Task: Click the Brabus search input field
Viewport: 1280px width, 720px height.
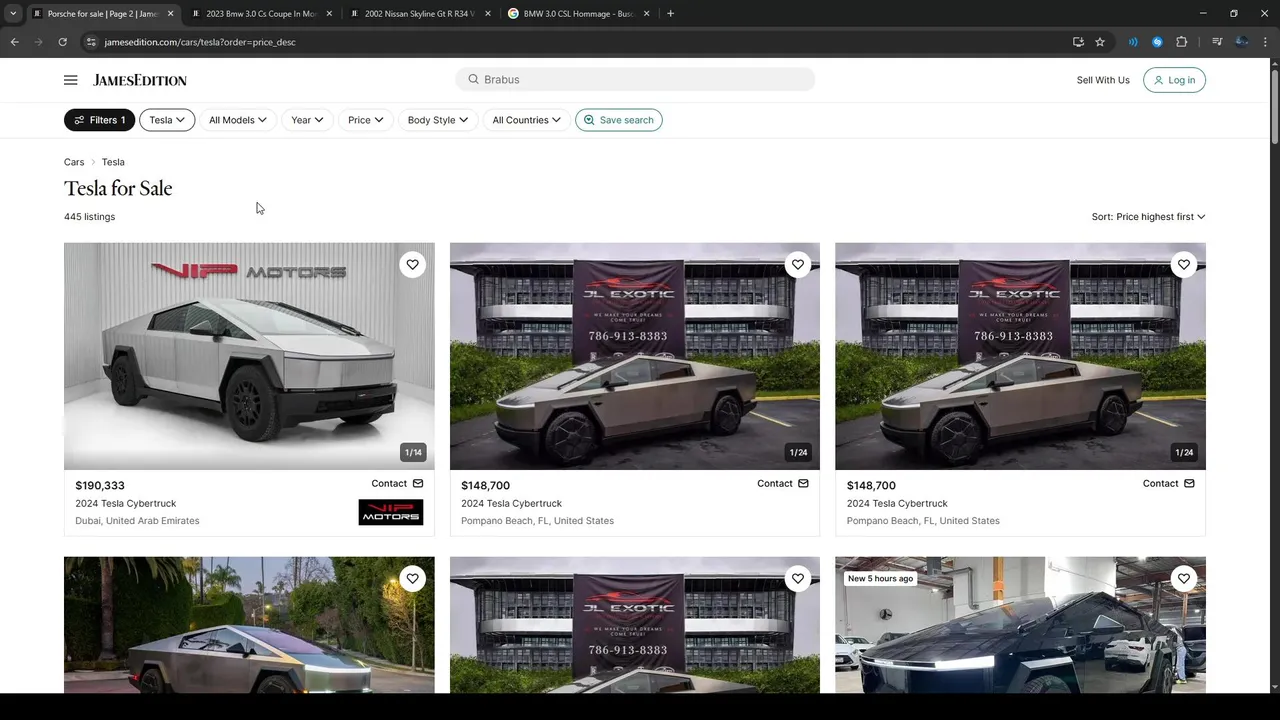Action: (635, 79)
